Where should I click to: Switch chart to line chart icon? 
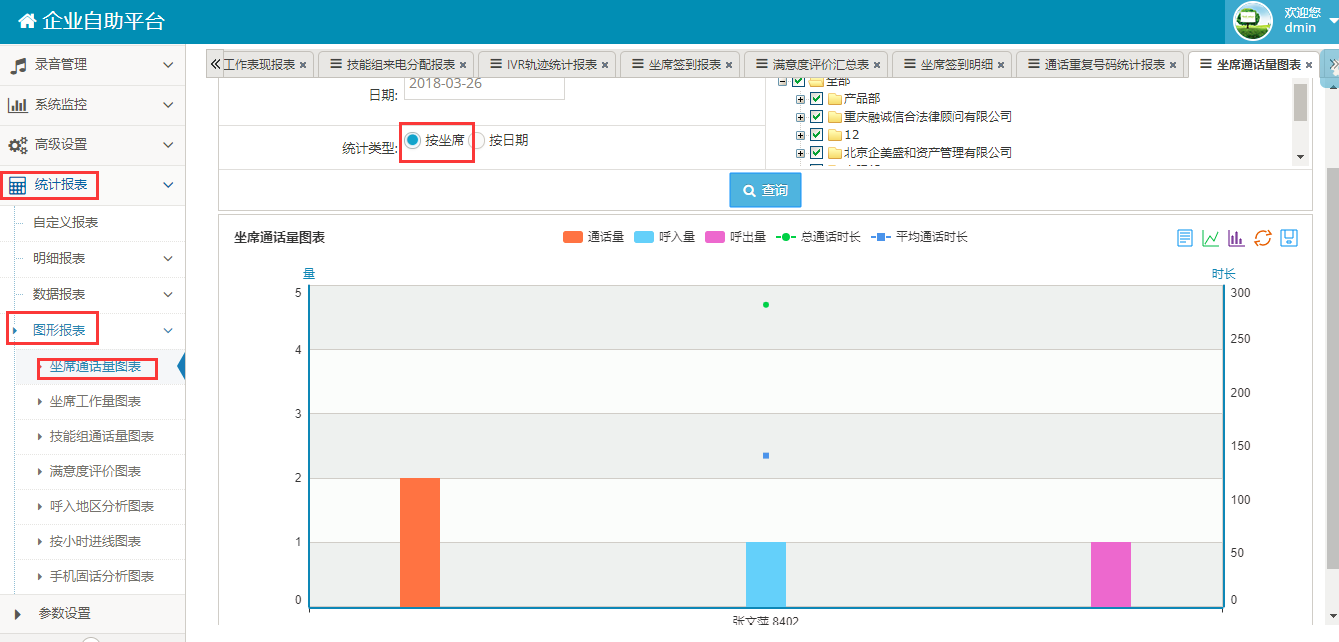click(1210, 238)
